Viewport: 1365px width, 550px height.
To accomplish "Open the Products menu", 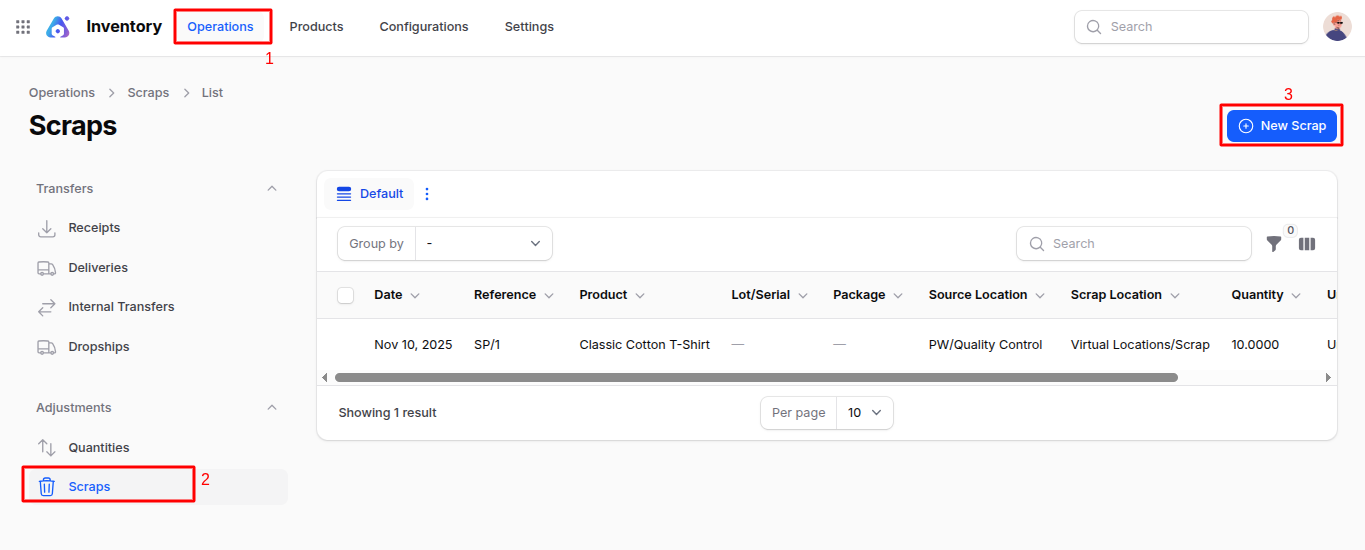I will coord(316,27).
